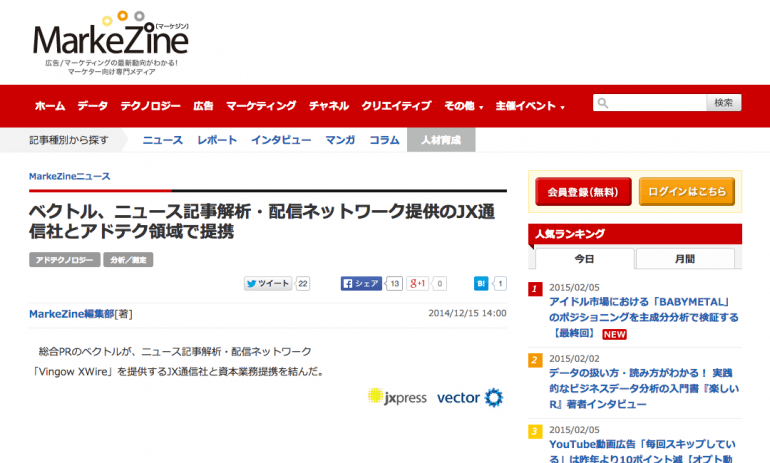Open the MarkeZineニュース category link

click(x=70, y=176)
